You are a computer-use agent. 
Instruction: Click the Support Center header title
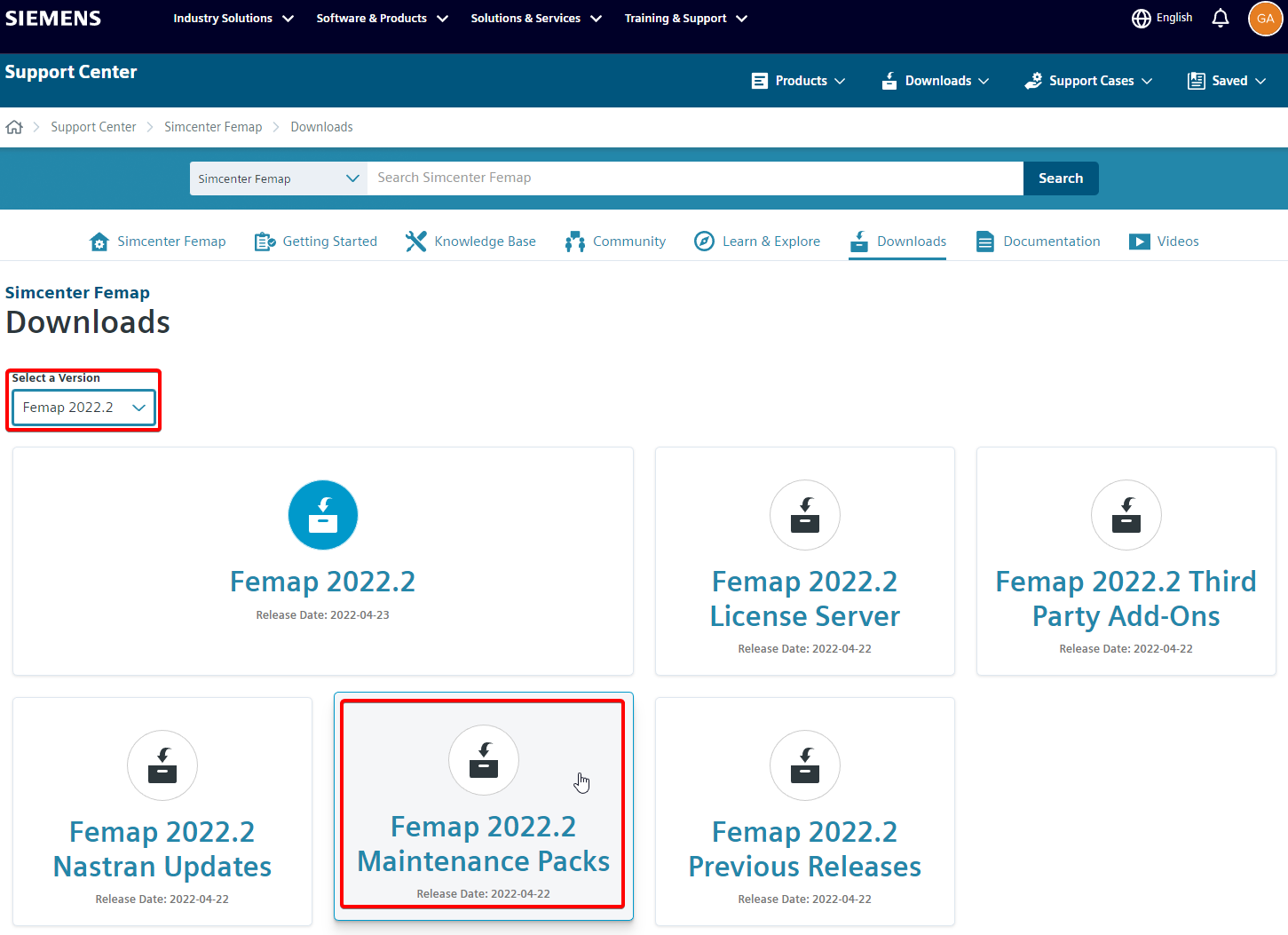click(71, 72)
